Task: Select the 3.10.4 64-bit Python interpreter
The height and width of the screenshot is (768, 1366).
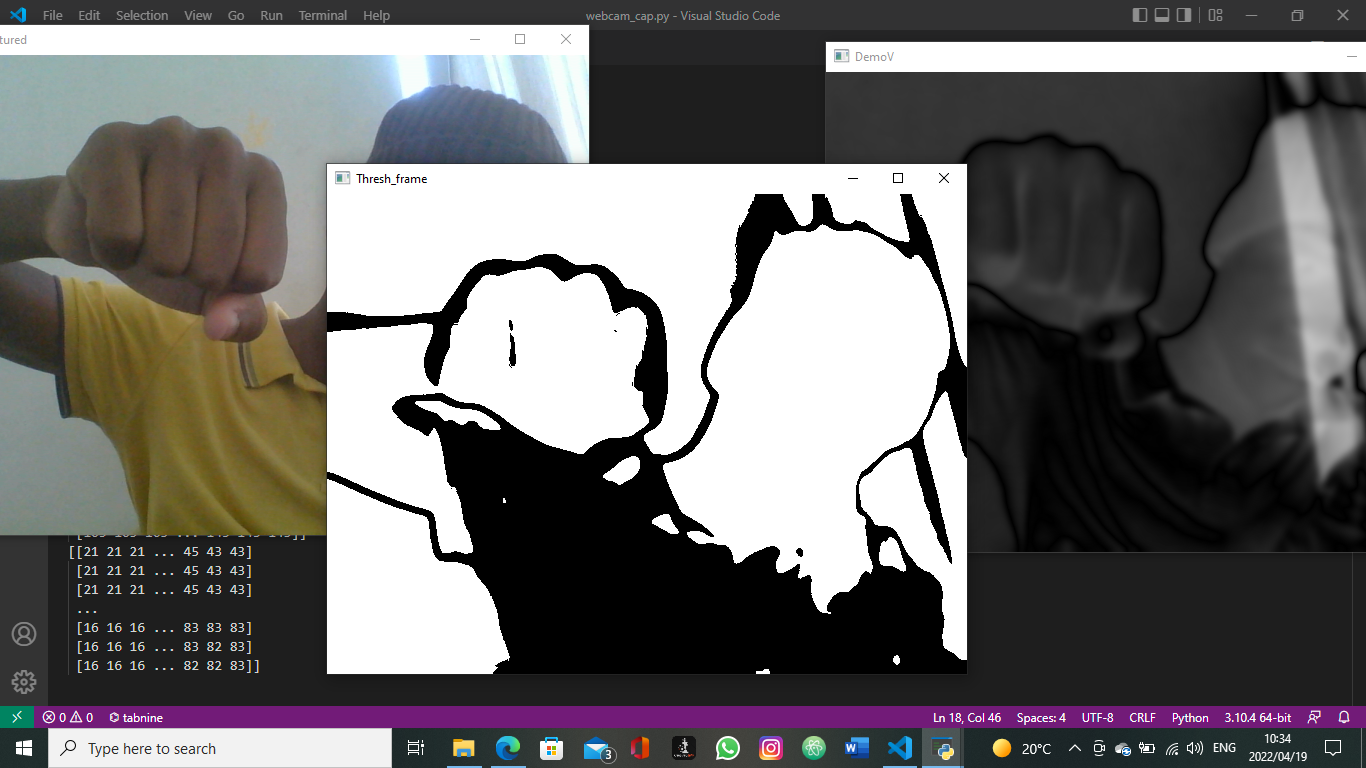Action: point(1258,717)
